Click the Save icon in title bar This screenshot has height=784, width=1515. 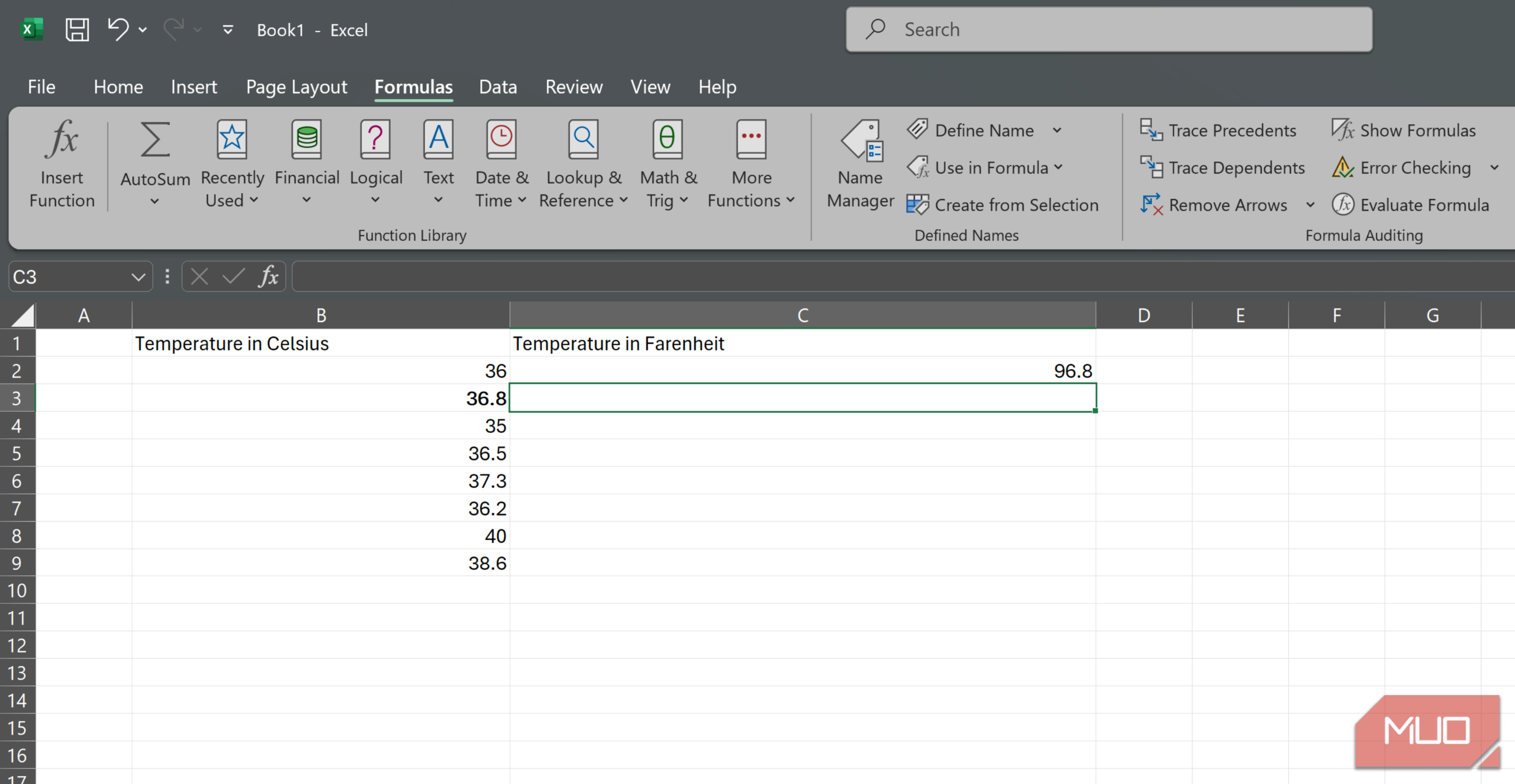[77, 29]
